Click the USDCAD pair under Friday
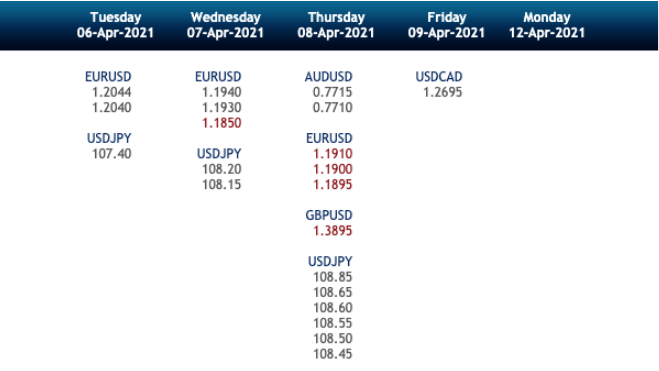Image resolution: width=659 pixels, height=371 pixels. click(x=439, y=76)
